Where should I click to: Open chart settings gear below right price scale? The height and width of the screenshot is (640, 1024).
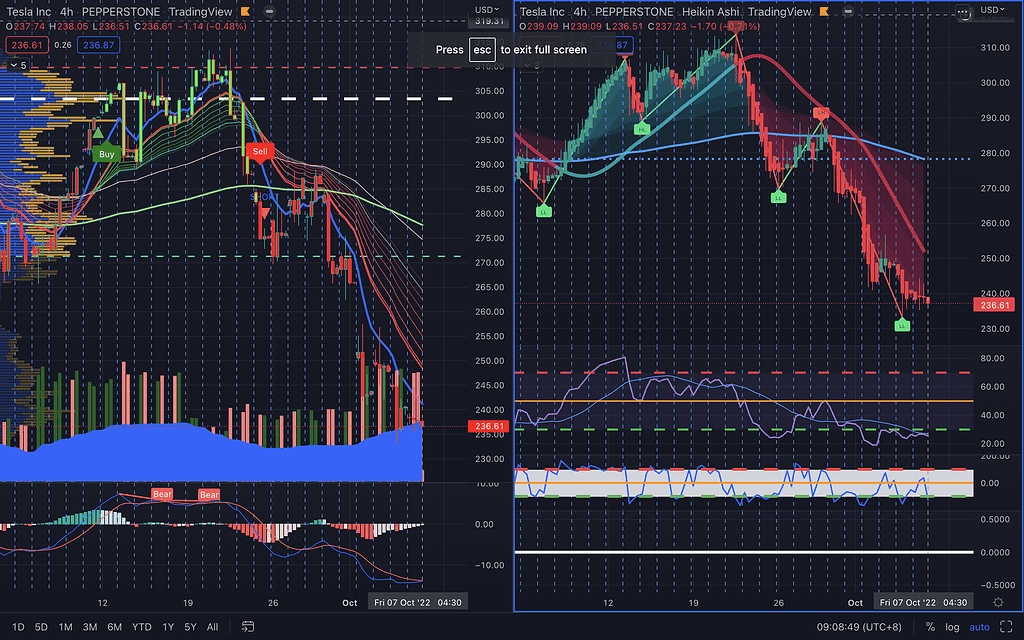coord(998,602)
